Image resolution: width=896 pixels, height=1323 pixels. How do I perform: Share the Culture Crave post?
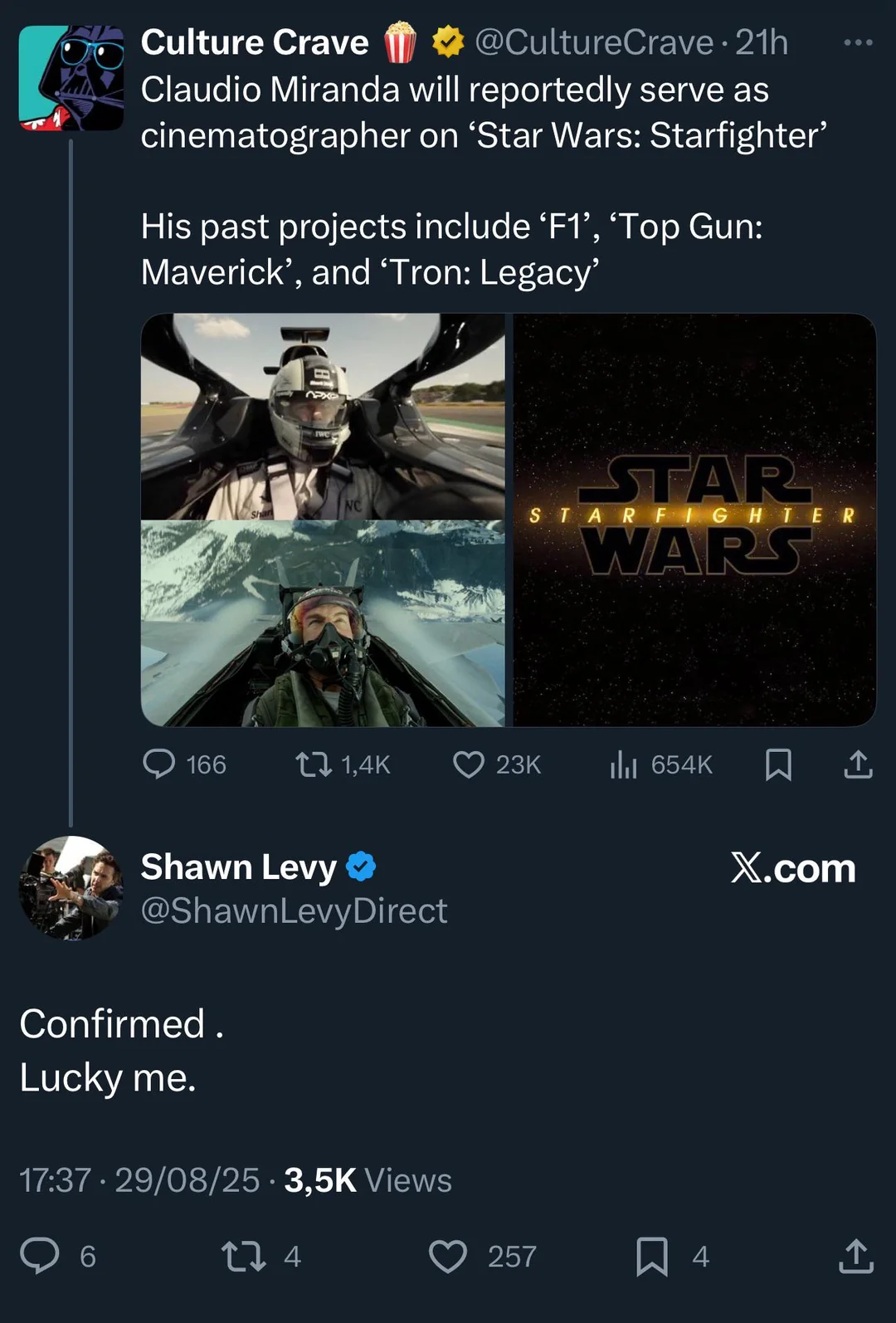(x=858, y=764)
